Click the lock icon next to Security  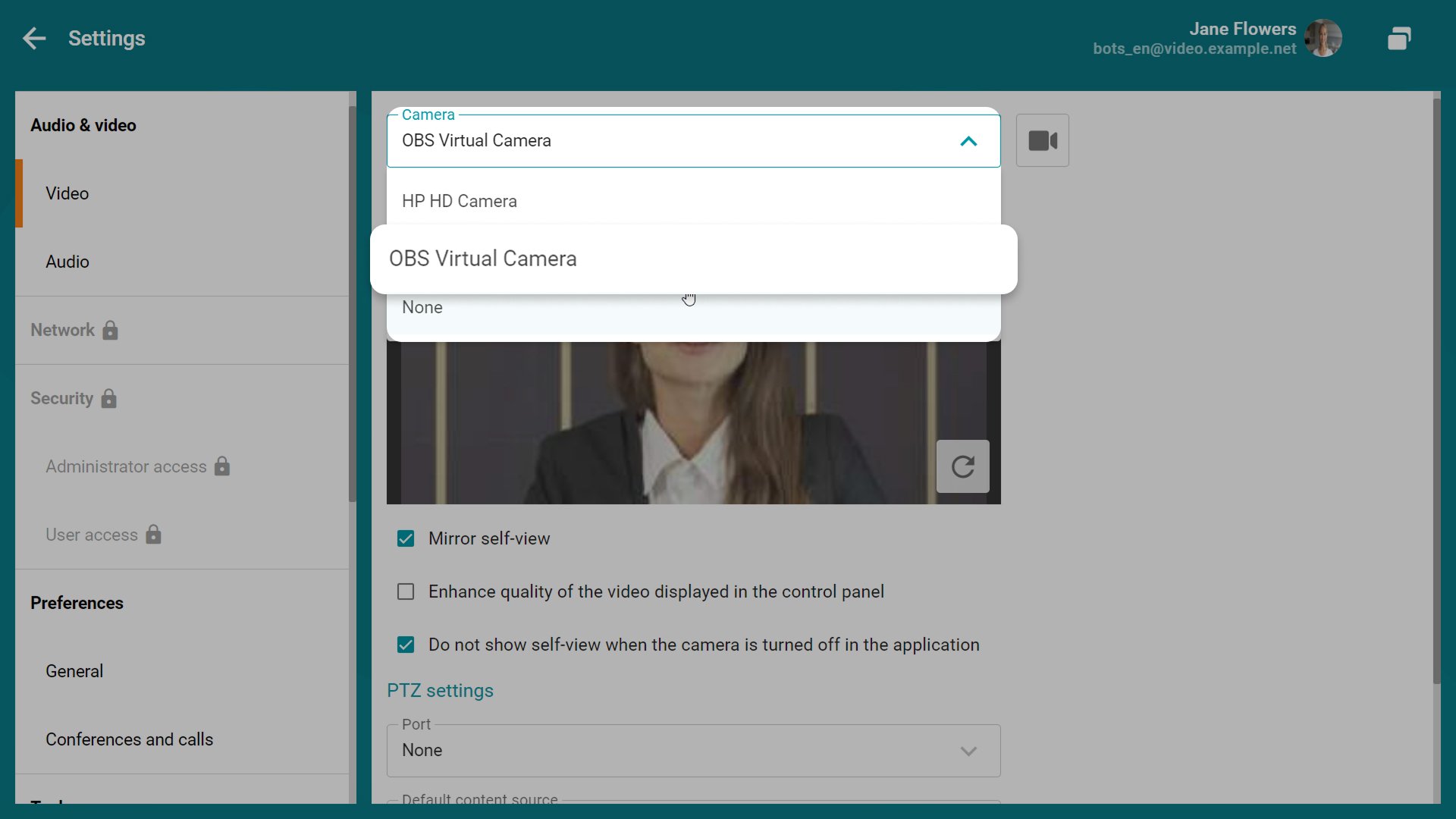coord(109,398)
